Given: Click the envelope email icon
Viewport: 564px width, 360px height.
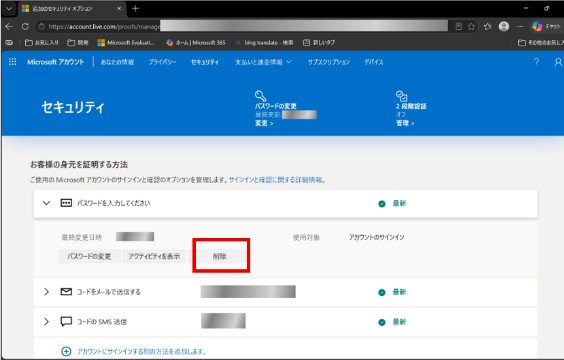Looking at the screenshot, I should coord(66,292).
